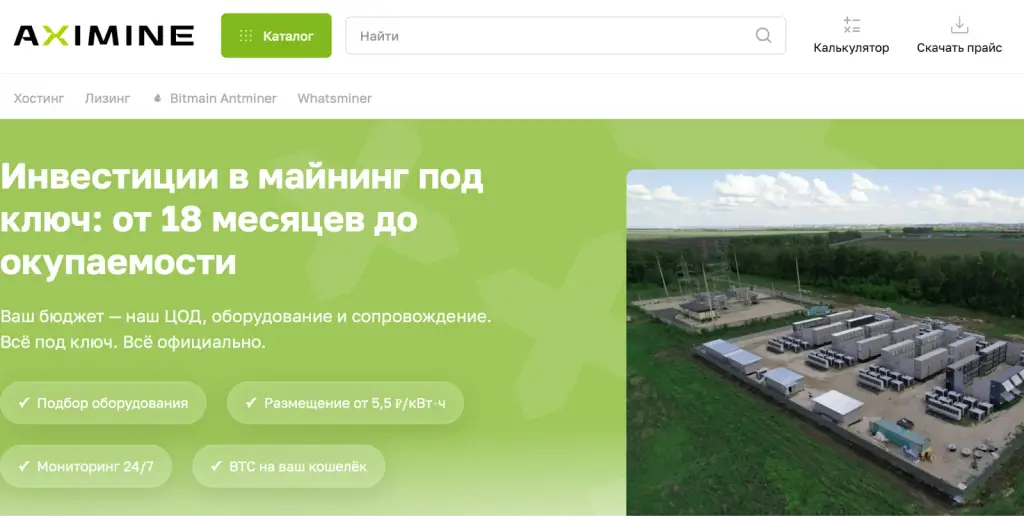Click the Мониторинг 24/7 pill
The width and height of the screenshot is (1024, 516).
tap(86, 466)
